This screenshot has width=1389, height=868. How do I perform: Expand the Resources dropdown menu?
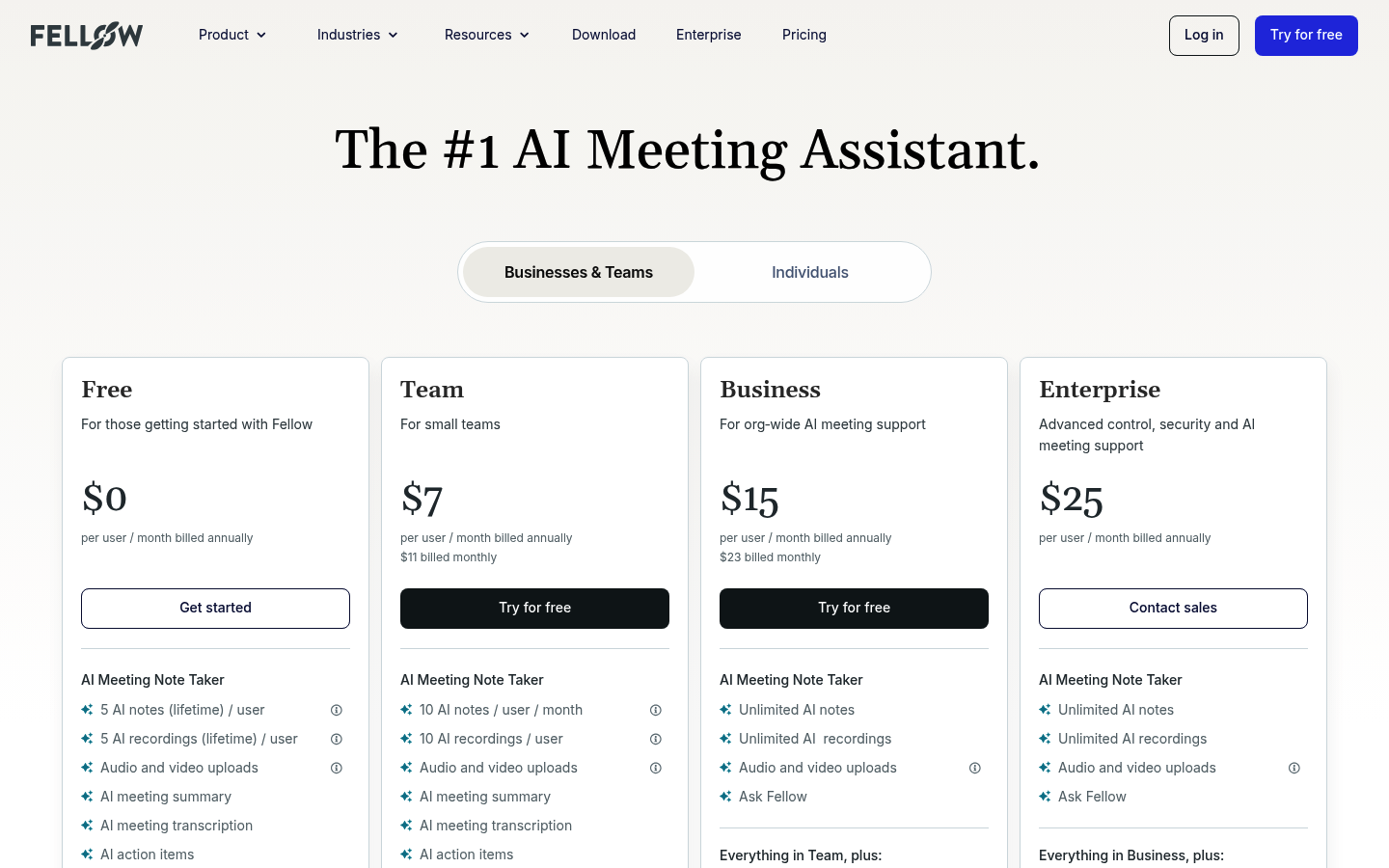487,35
